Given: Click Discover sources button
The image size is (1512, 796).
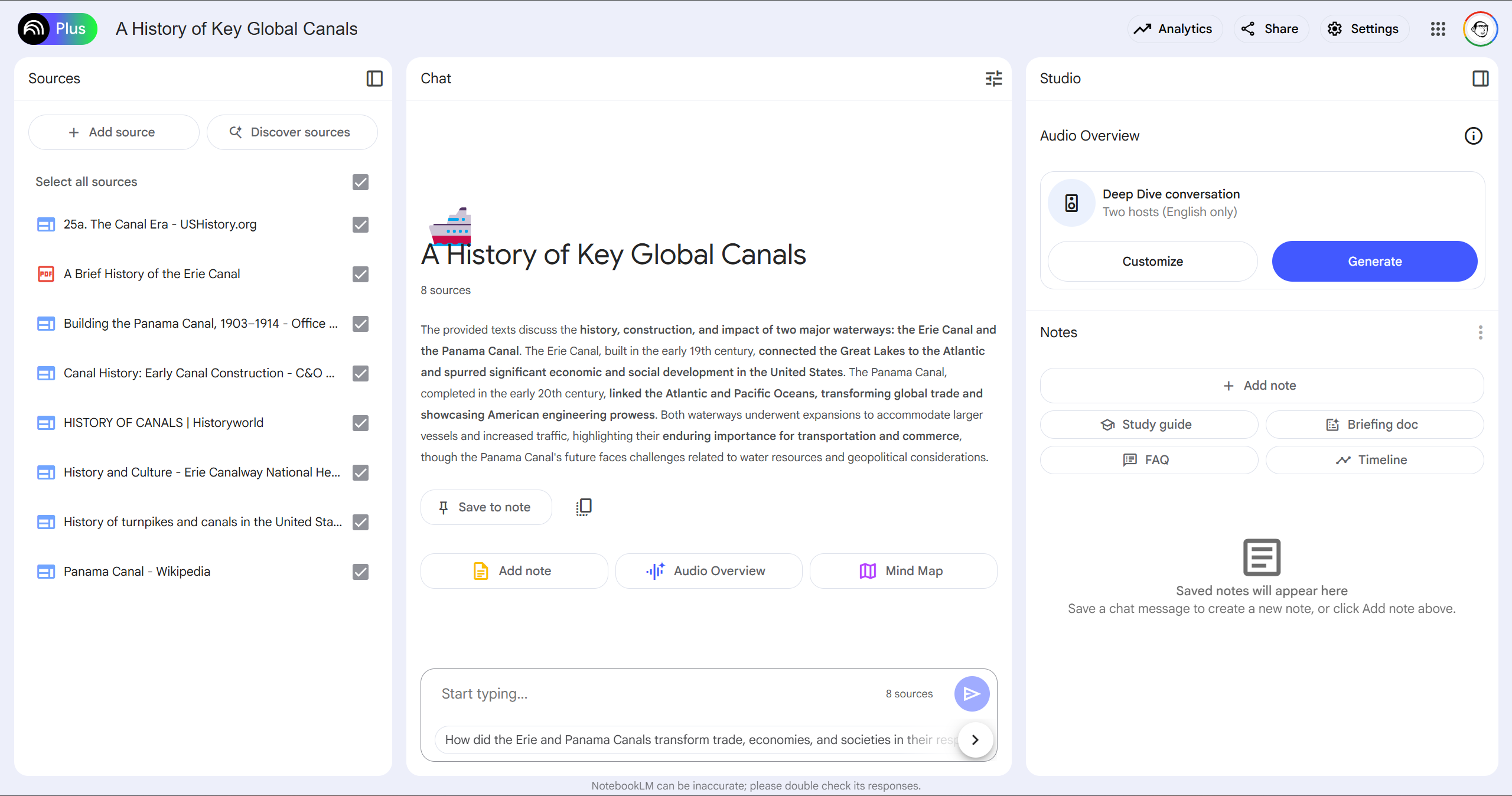Looking at the screenshot, I should [291, 132].
